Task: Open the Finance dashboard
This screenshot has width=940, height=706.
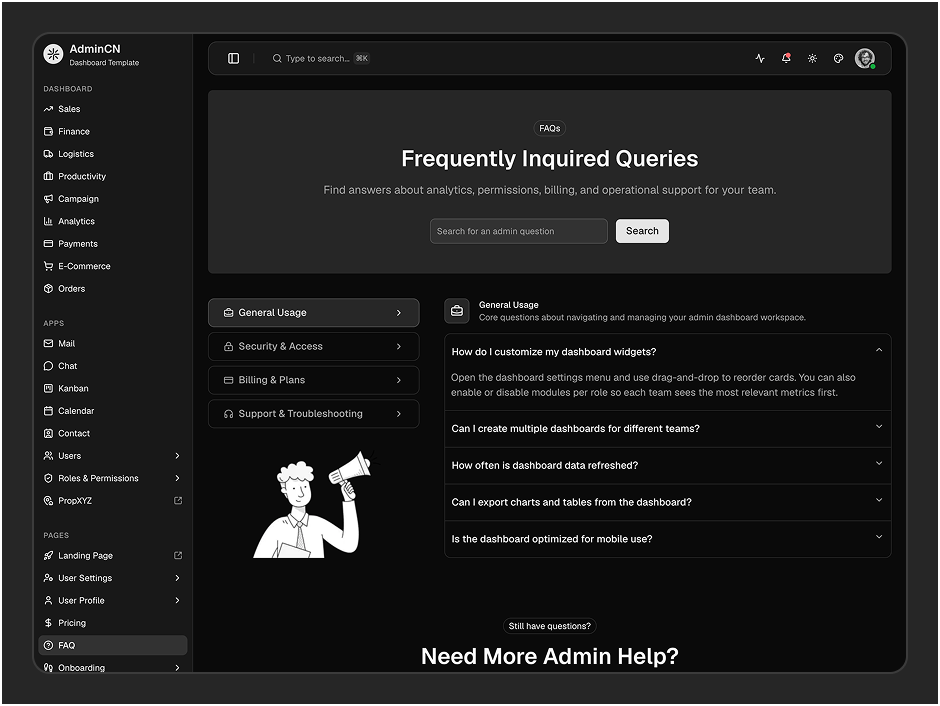Action: (113, 131)
